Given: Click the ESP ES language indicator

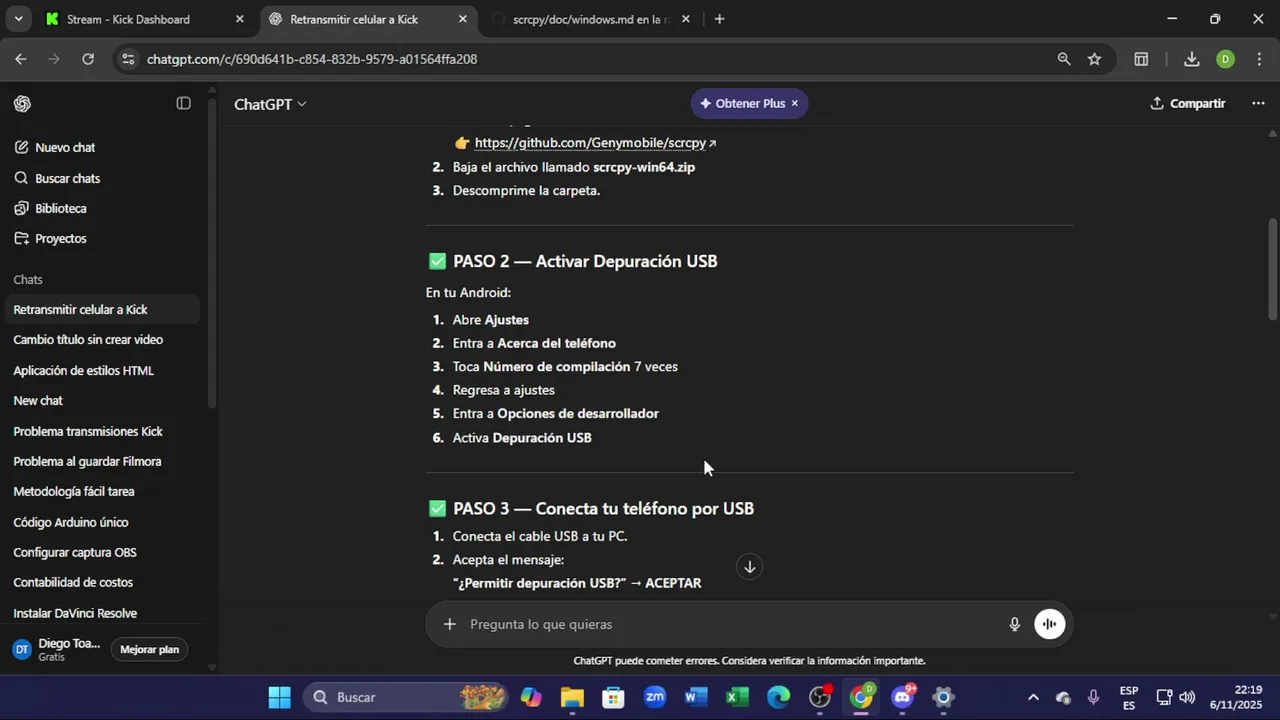Looking at the screenshot, I should point(1129,697).
